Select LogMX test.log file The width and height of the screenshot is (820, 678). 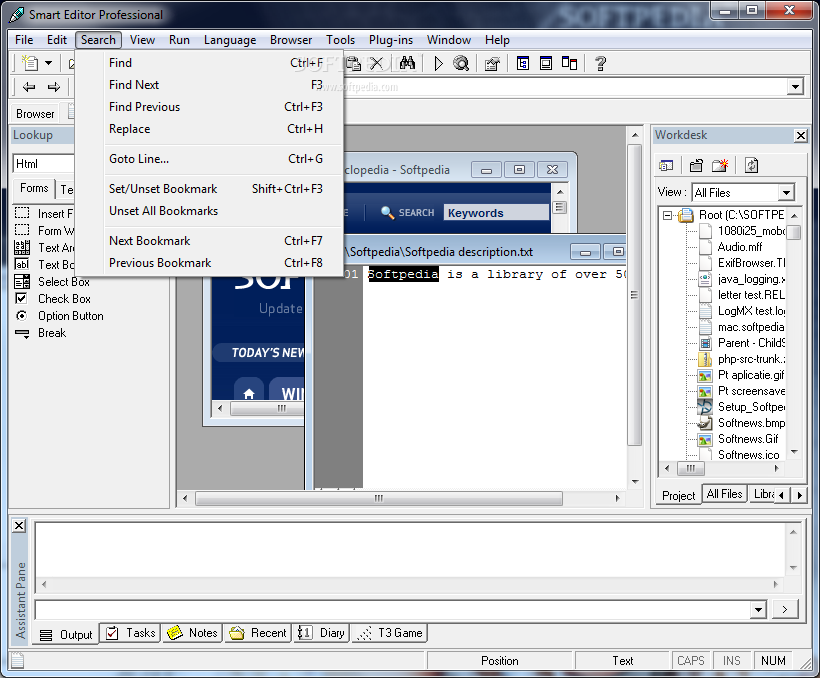point(751,311)
